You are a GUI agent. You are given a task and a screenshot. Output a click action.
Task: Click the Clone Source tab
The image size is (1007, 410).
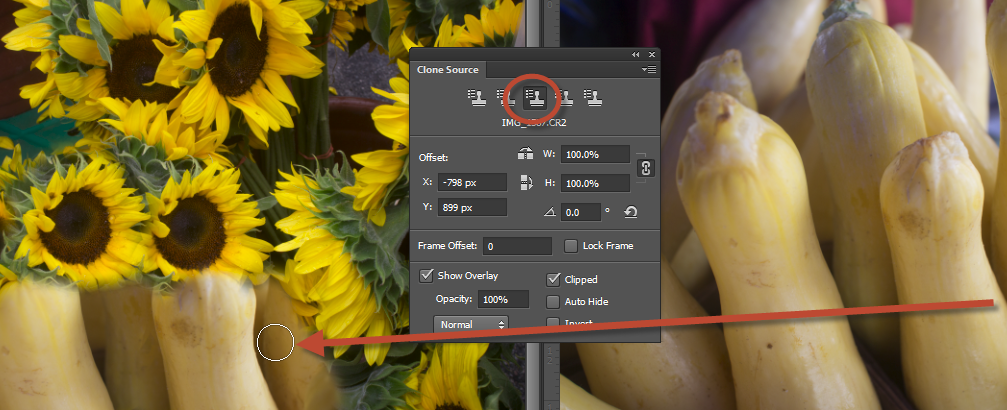coord(449,70)
